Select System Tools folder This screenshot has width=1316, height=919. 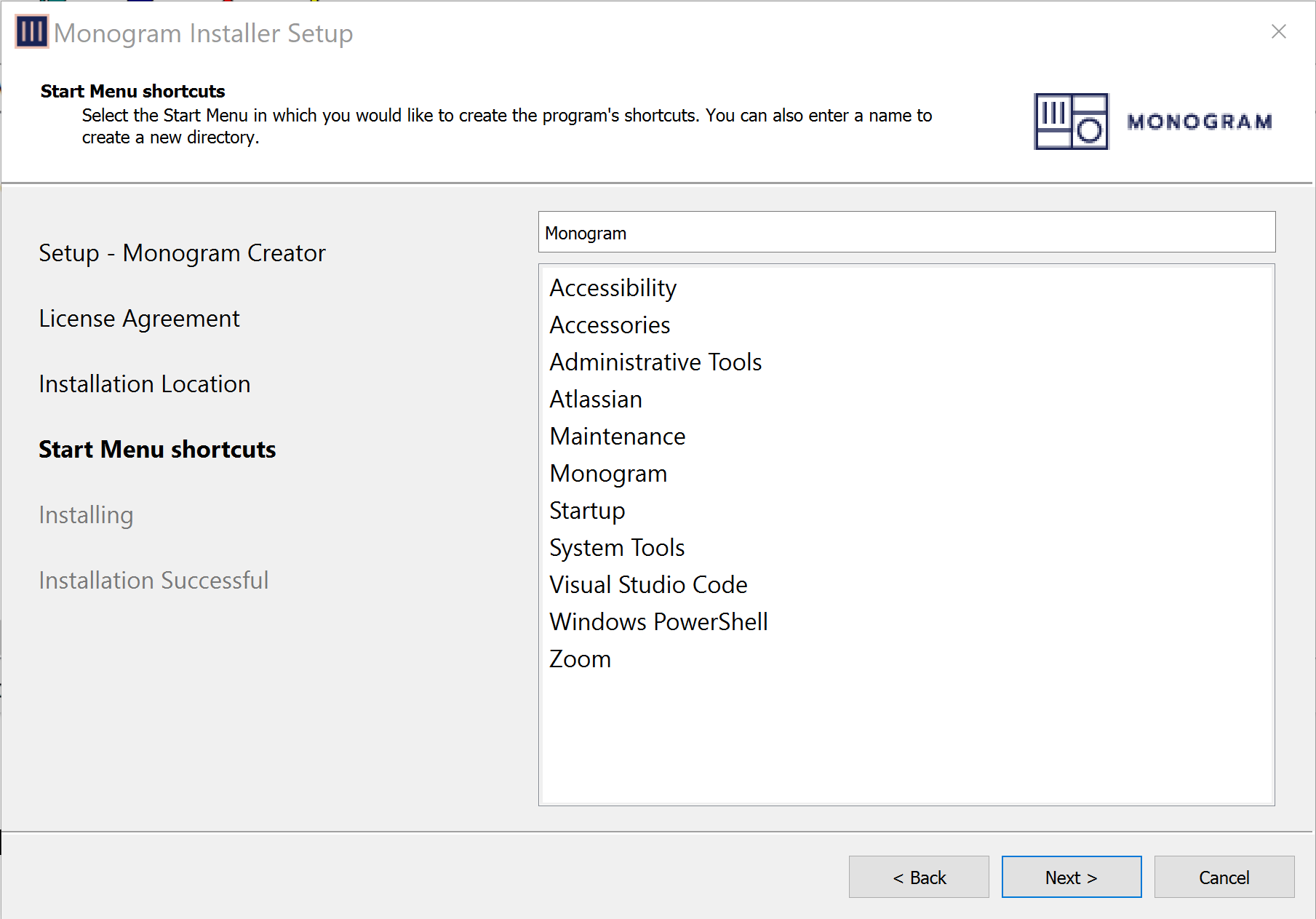617,548
